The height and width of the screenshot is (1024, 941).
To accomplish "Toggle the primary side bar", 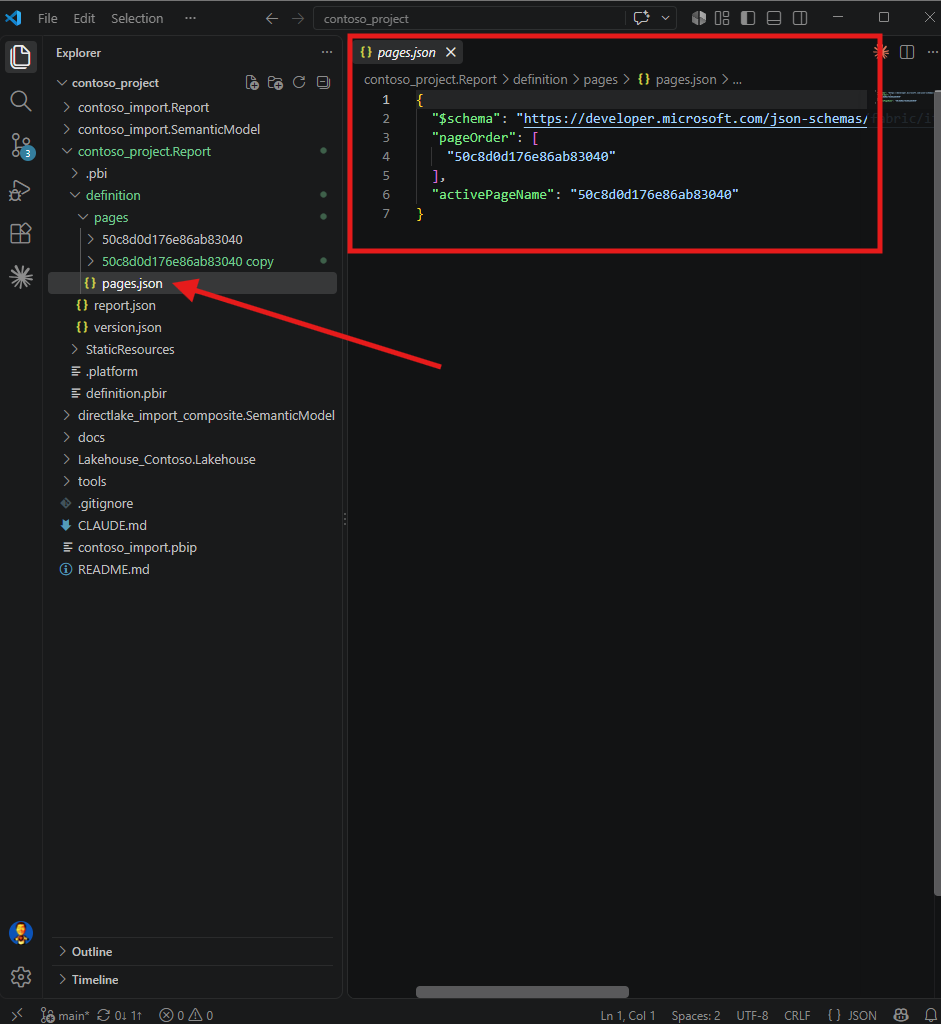I will click(748, 18).
